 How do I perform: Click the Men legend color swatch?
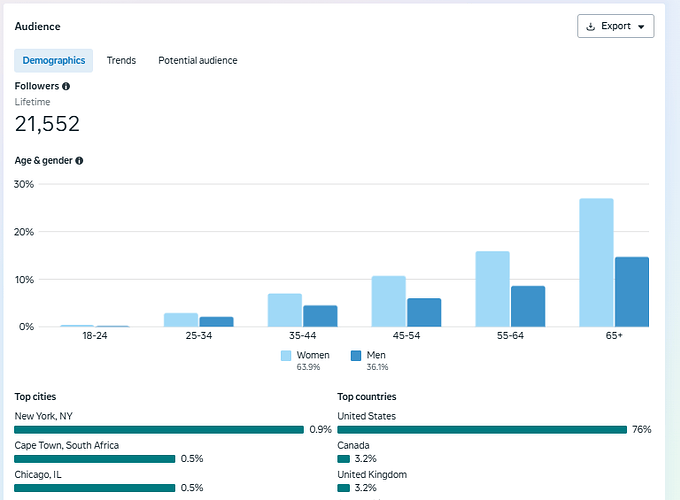[x=356, y=356]
